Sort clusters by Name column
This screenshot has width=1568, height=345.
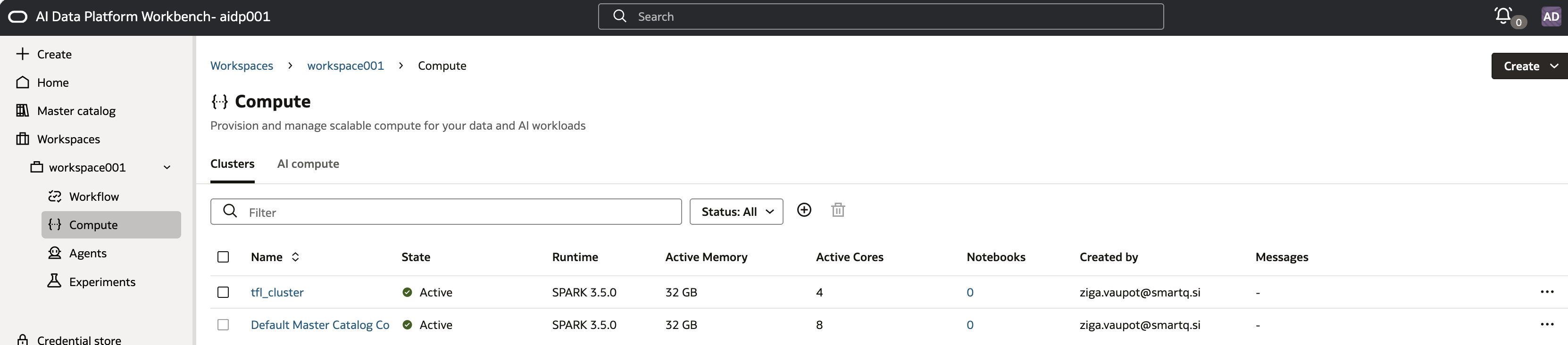(x=295, y=257)
